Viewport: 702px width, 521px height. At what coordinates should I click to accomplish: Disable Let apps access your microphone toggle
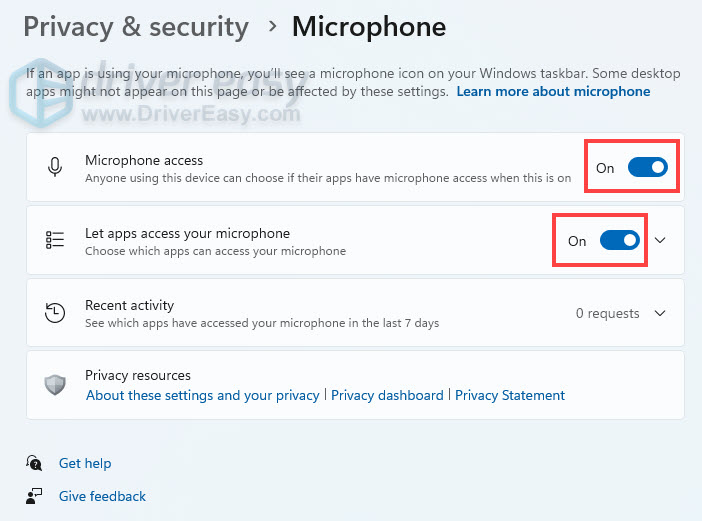coord(619,240)
